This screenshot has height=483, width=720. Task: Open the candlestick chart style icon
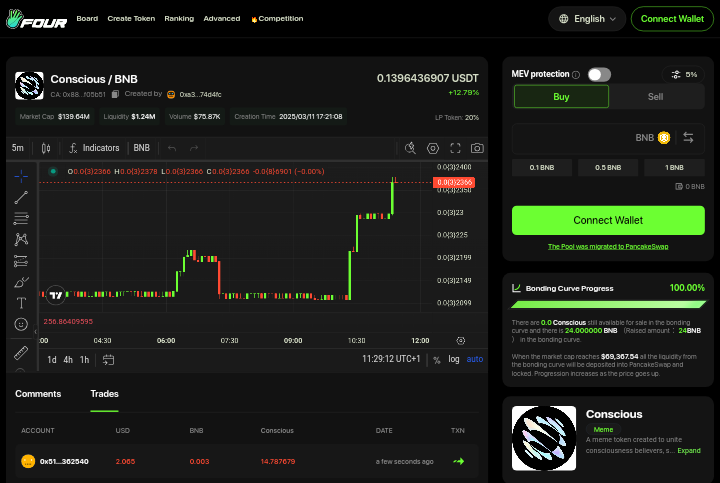pos(46,148)
